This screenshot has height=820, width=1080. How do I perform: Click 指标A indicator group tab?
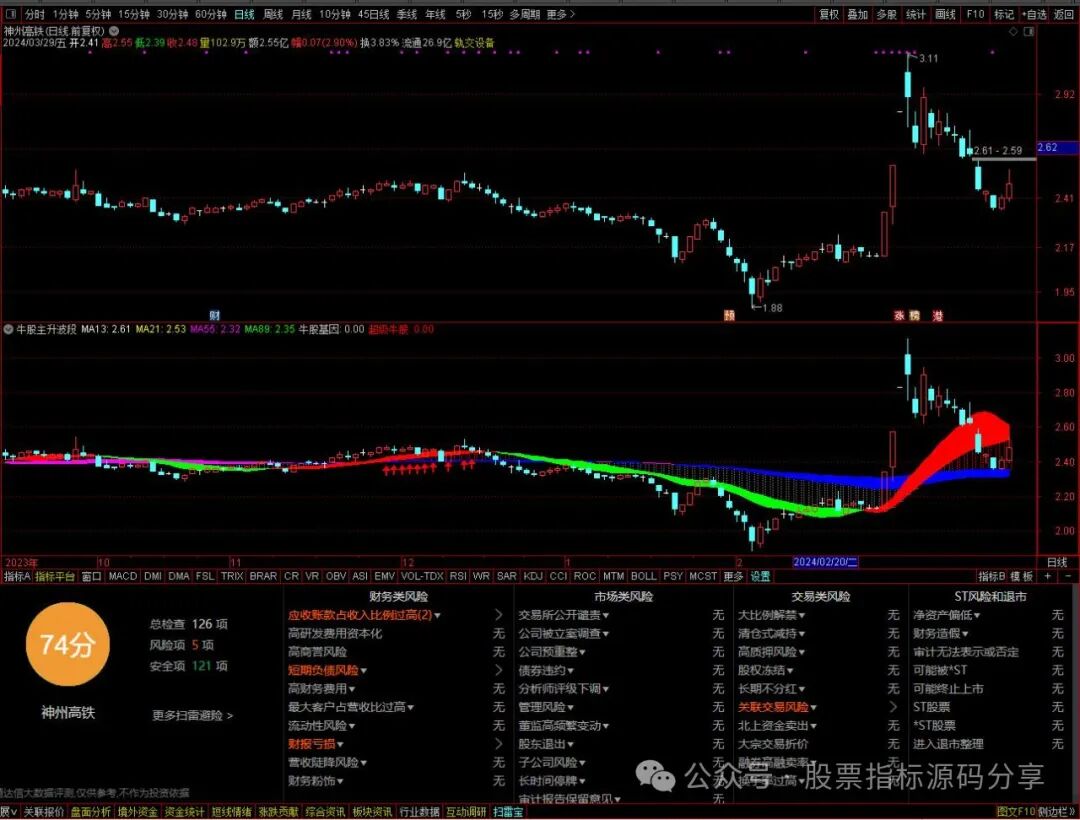pyautogui.click(x=17, y=576)
